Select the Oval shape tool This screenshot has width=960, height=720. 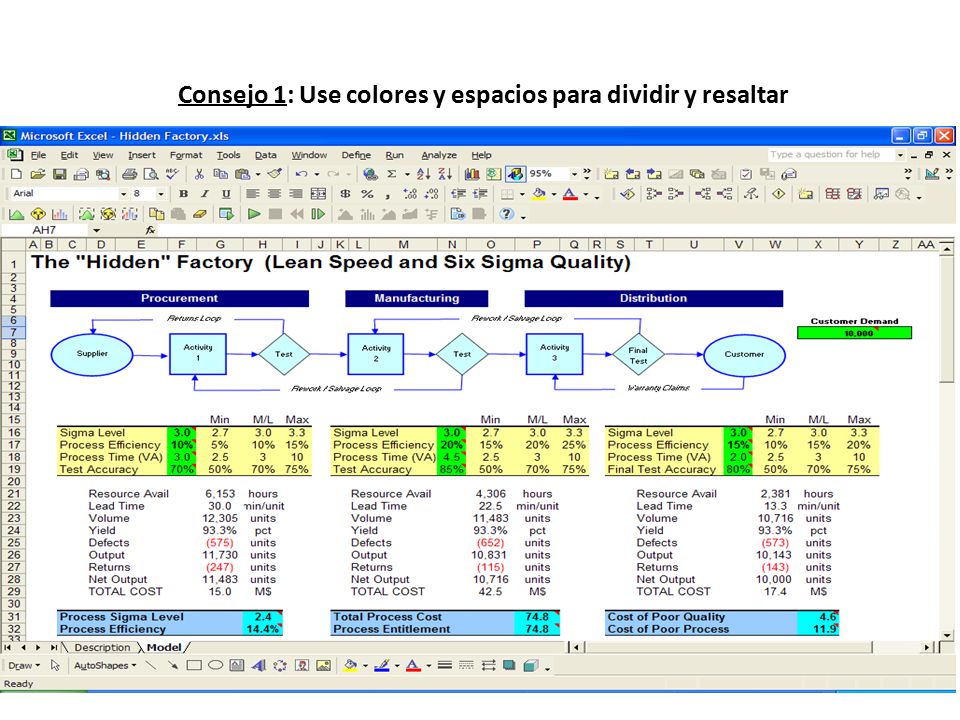(216, 666)
